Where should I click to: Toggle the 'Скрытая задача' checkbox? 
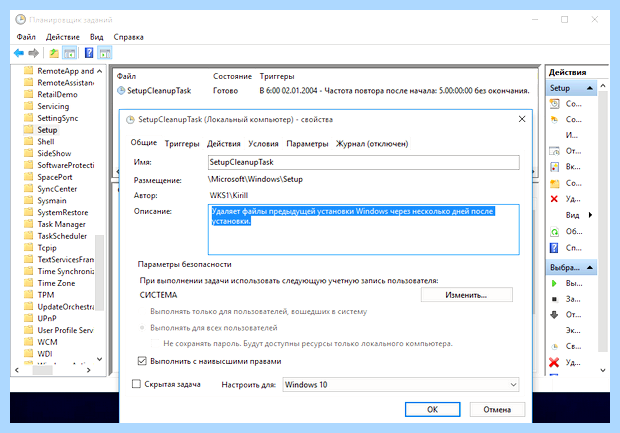click(136, 384)
